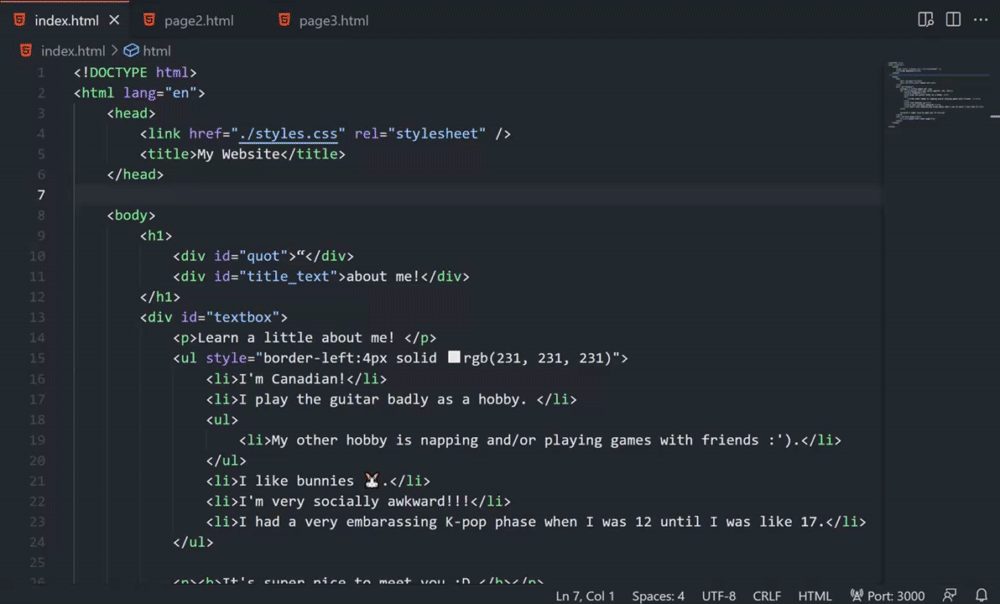Click the broadcast antenna icon by Port
The width and height of the screenshot is (1000, 604).
pyautogui.click(x=857, y=595)
